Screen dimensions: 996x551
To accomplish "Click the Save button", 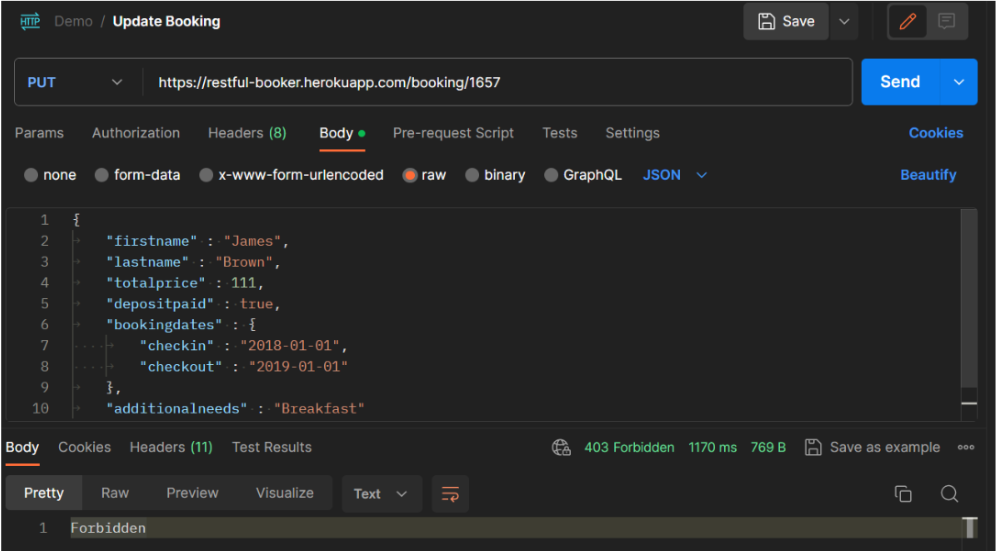I will [786, 22].
